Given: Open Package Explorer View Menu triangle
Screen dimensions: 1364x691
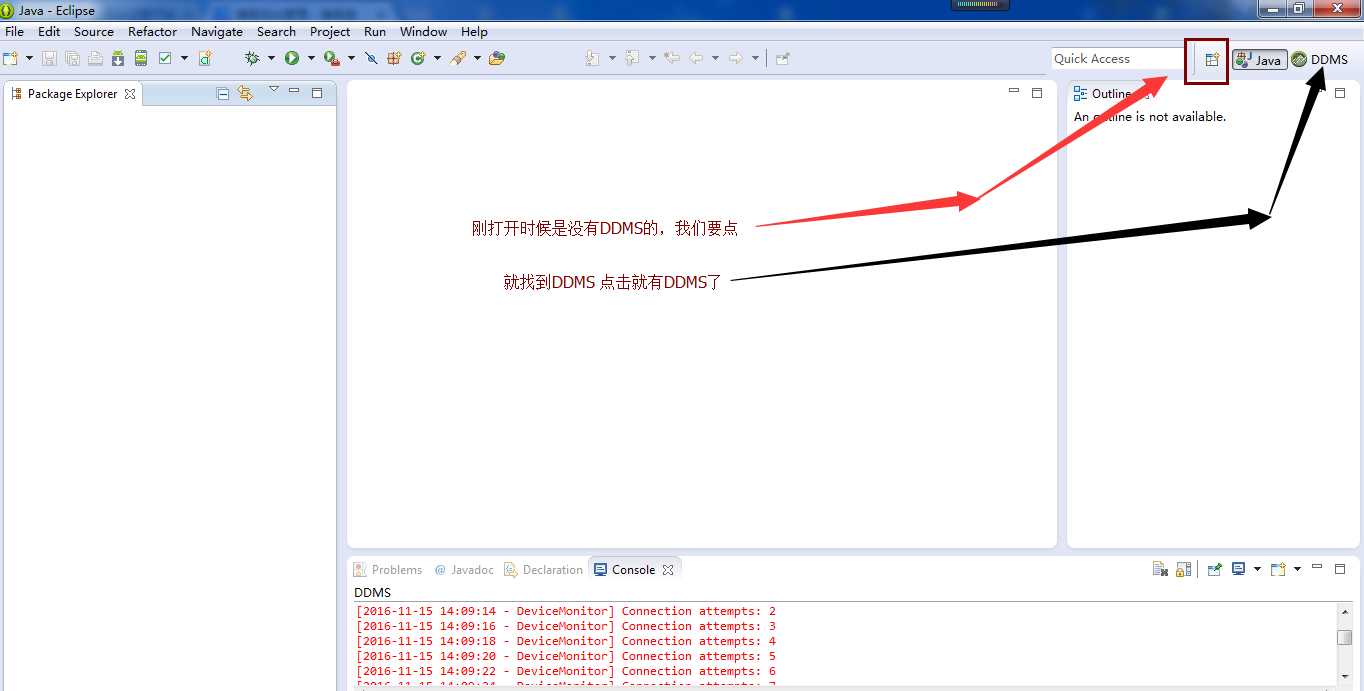Looking at the screenshot, I should (274, 90).
